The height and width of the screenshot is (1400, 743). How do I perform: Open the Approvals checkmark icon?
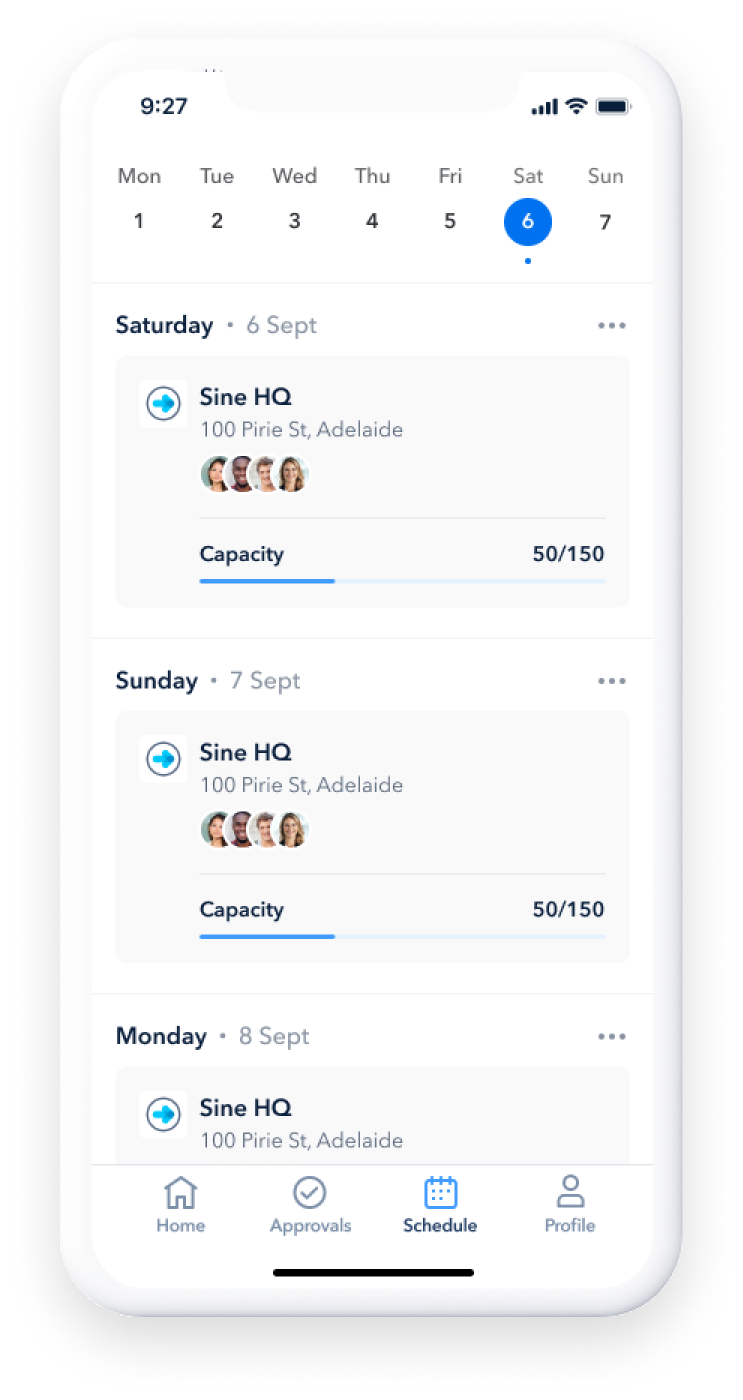coord(310,1192)
